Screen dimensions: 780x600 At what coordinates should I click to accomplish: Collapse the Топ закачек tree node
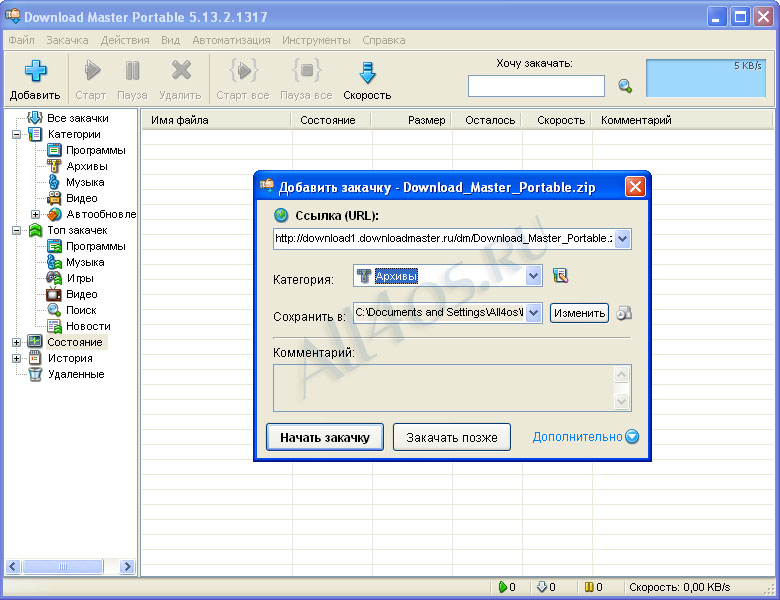point(16,230)
